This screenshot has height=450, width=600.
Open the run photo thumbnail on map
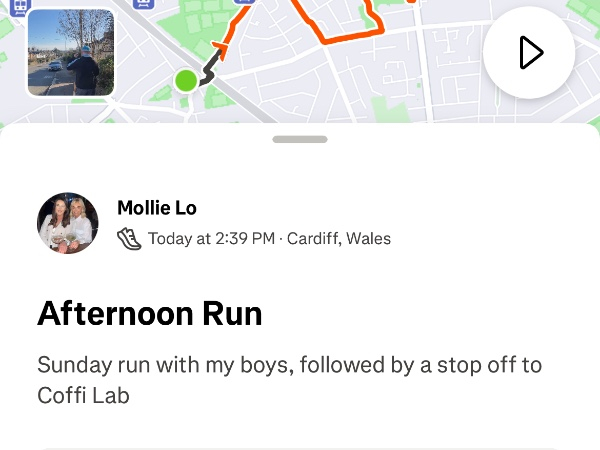coord(71,52)
